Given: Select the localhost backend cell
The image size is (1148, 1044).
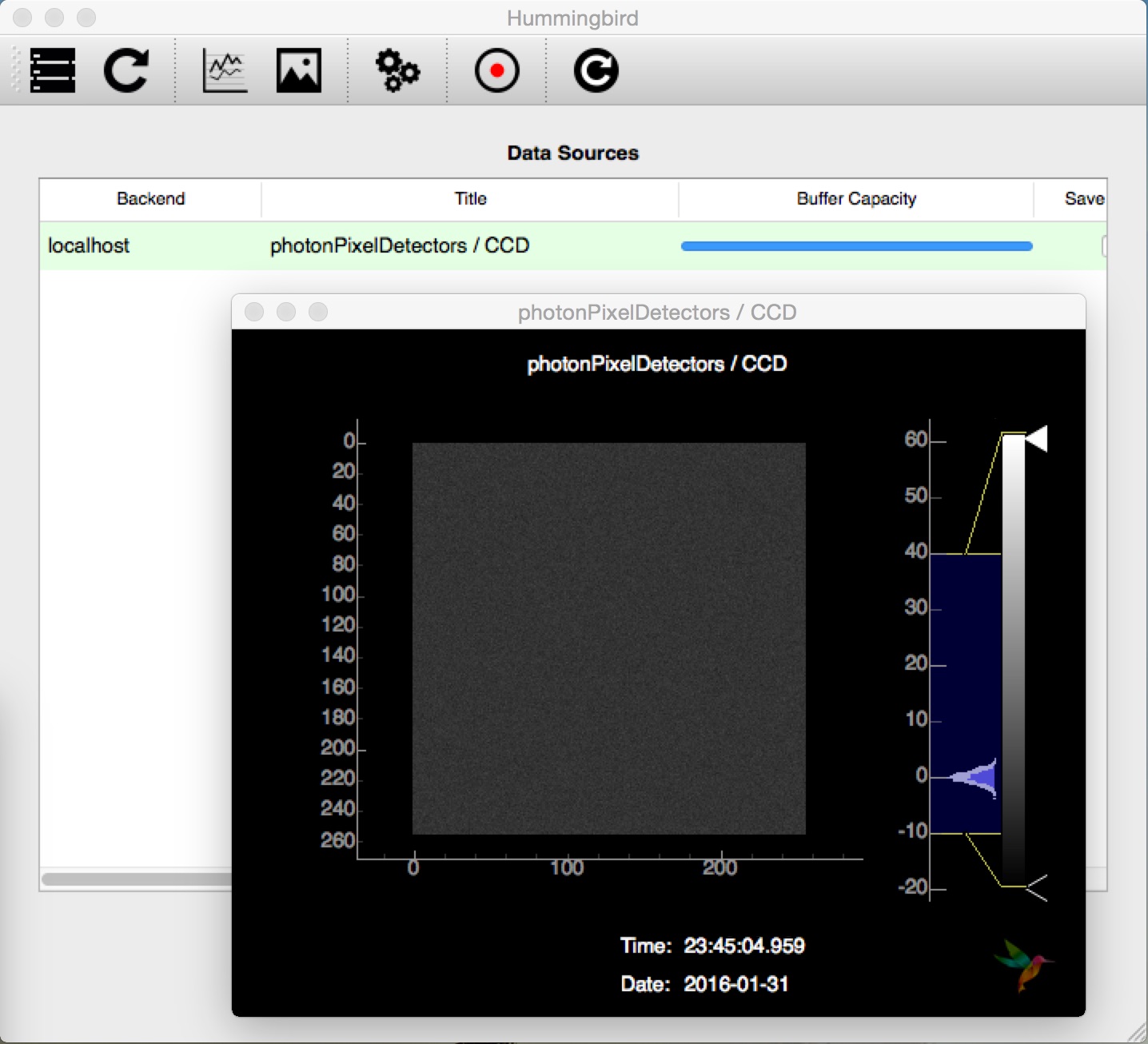Looking at the screenshot, I should tap(150, 246).
